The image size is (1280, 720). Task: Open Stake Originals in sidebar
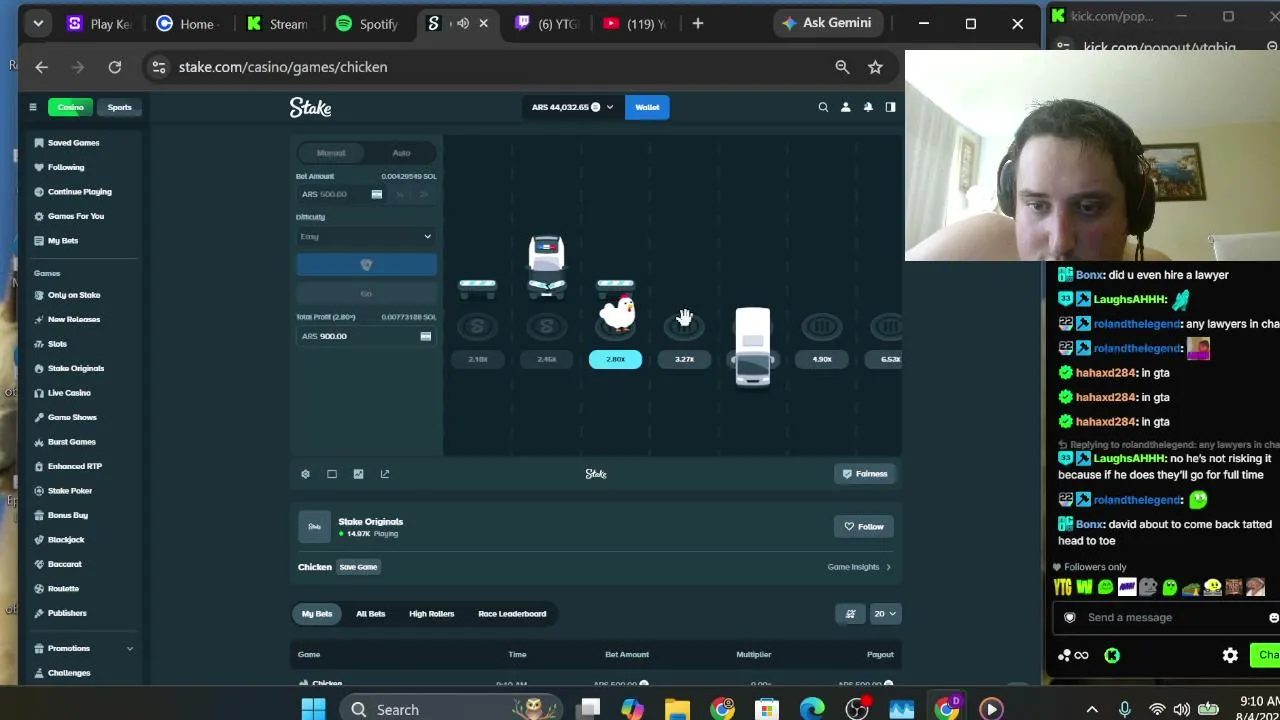(75, 368)
